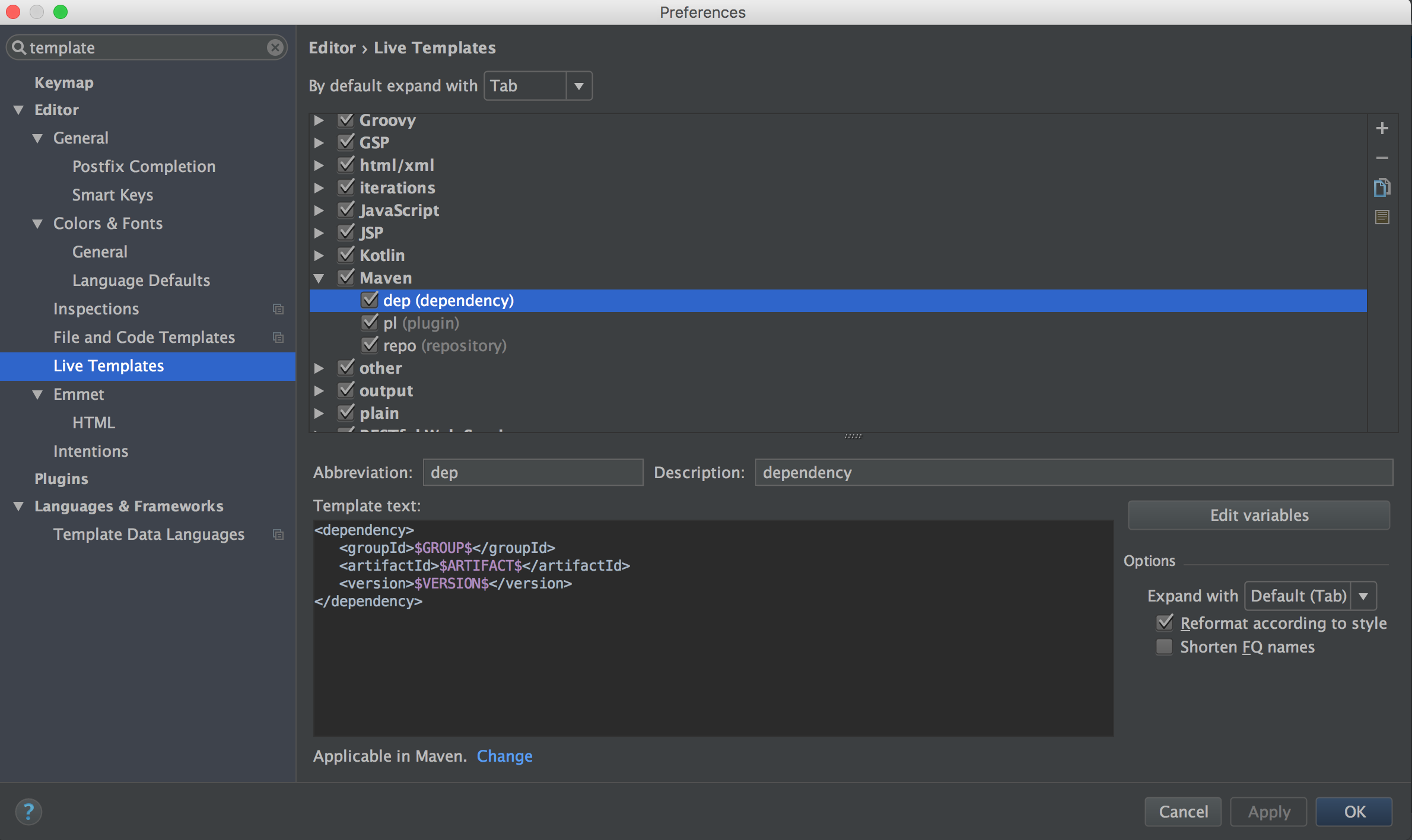Screen dimensions: 1412x840
Task: Click the project-level icon next to Inspections
Action: click(x=278, y=309)
